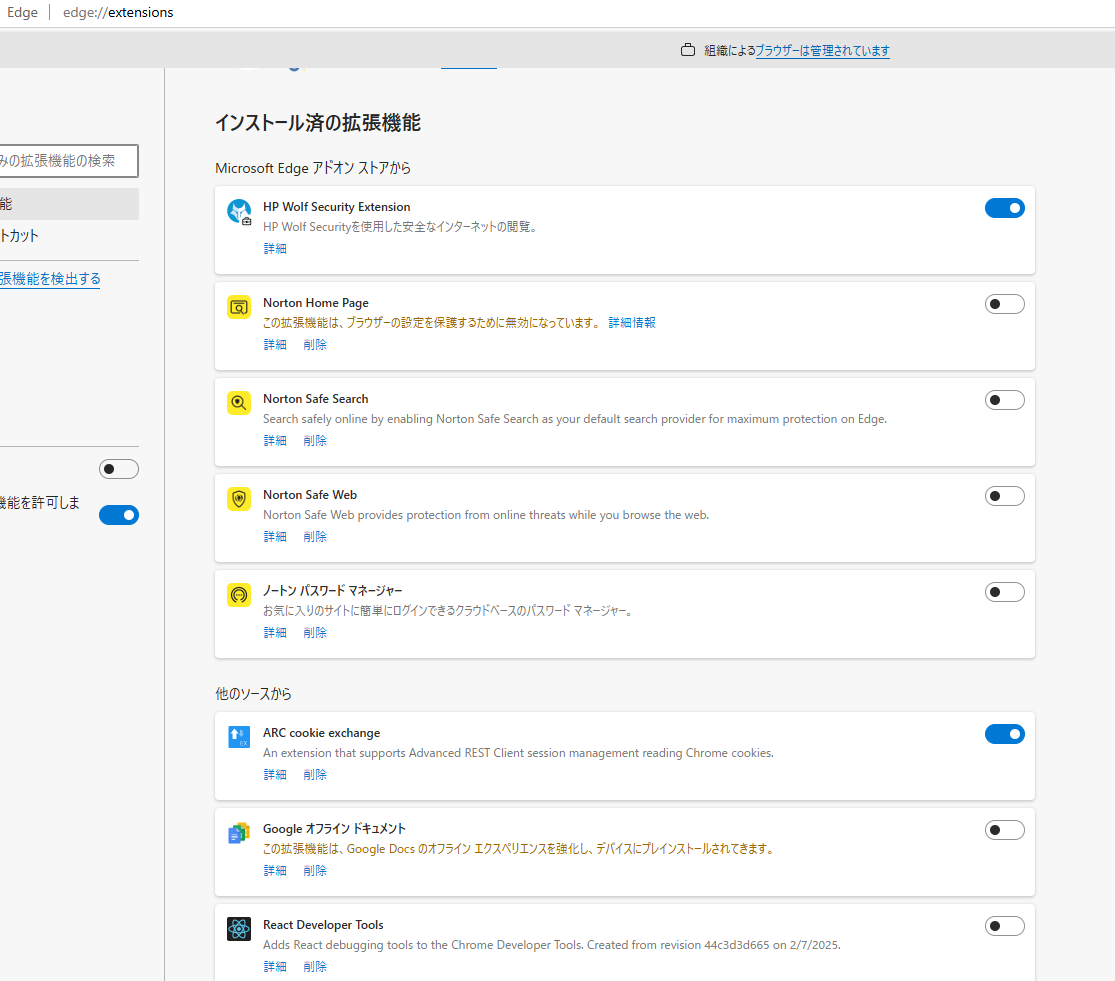Click 削除 for Google オフライン ドキュメント
Image resolution: width=1115 pixels, height=981 pixels.
[315, 871]
